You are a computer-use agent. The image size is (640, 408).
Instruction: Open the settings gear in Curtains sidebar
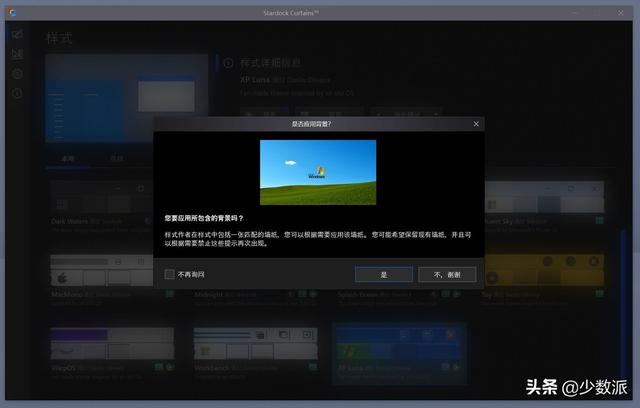[x=17, y=74]
